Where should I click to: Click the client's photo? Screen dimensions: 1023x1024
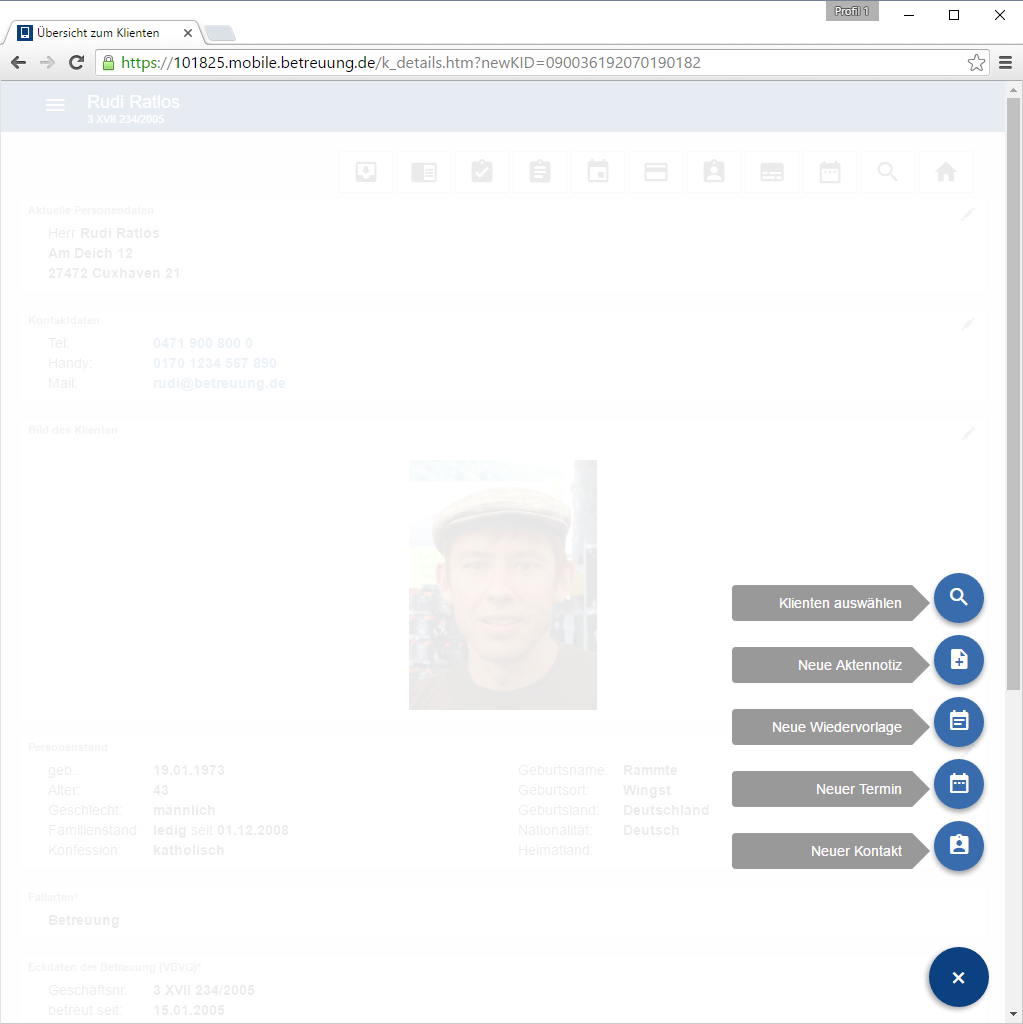click(503, 585)
